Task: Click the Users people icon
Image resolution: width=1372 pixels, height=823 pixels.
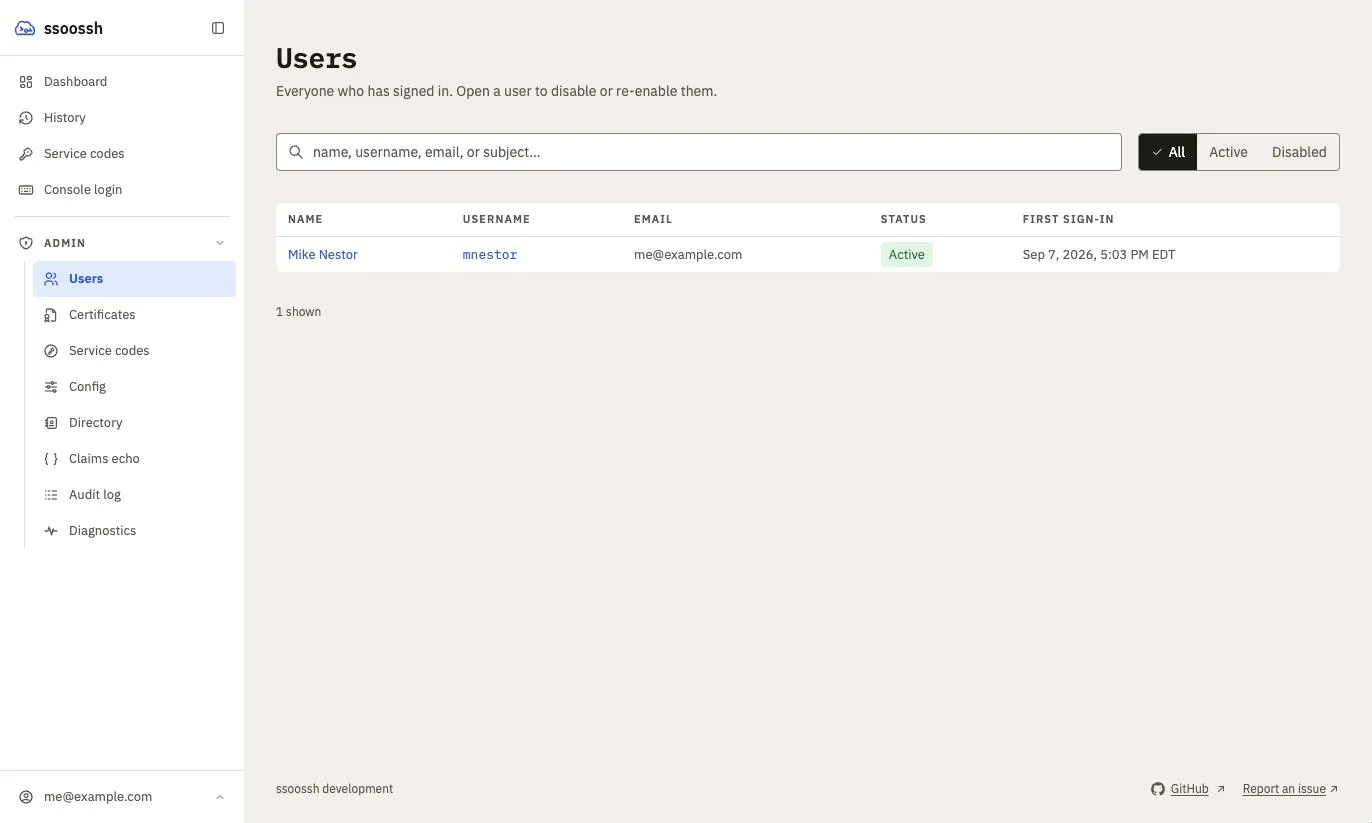Action: click(x=51, y=279)
